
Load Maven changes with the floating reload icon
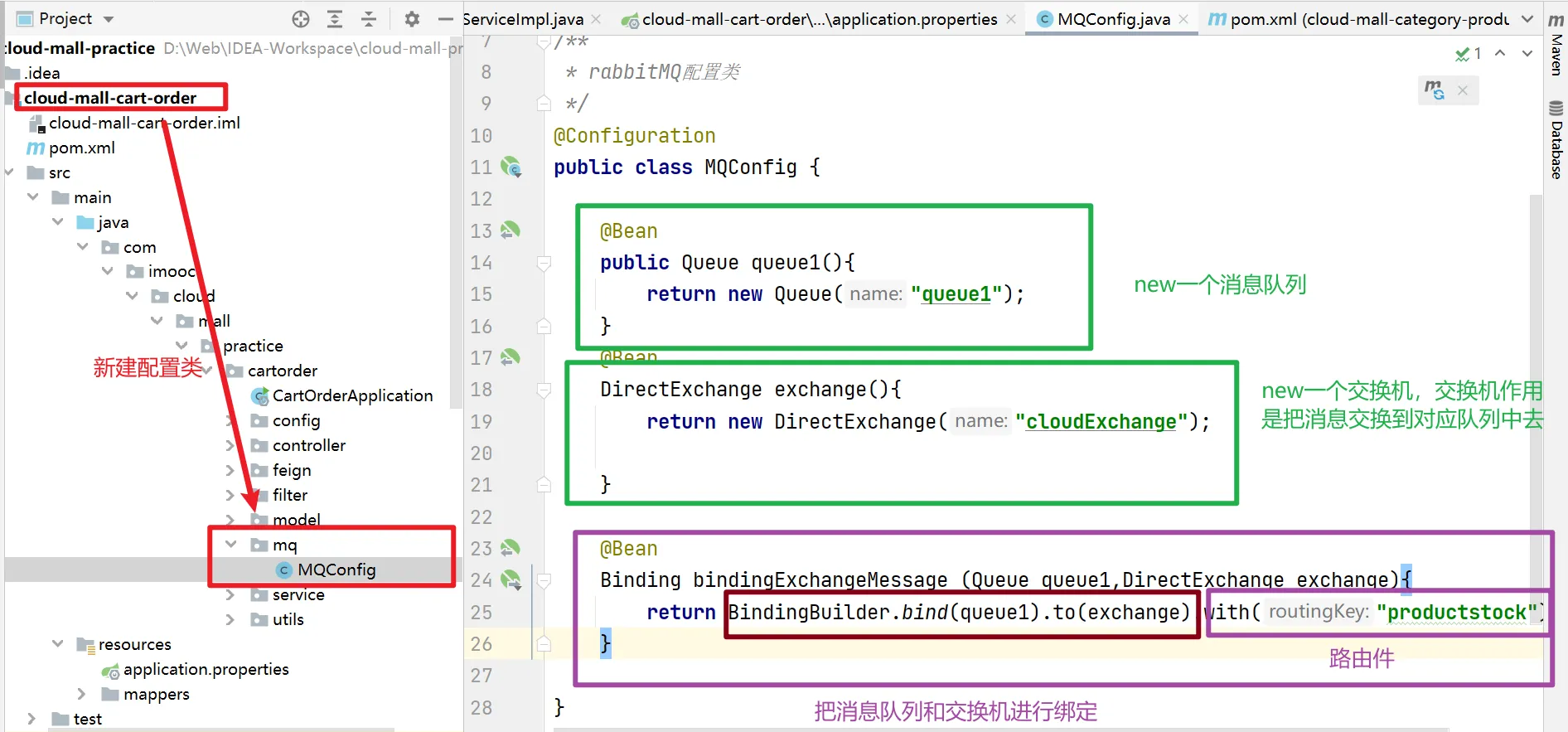(1434, 90)
